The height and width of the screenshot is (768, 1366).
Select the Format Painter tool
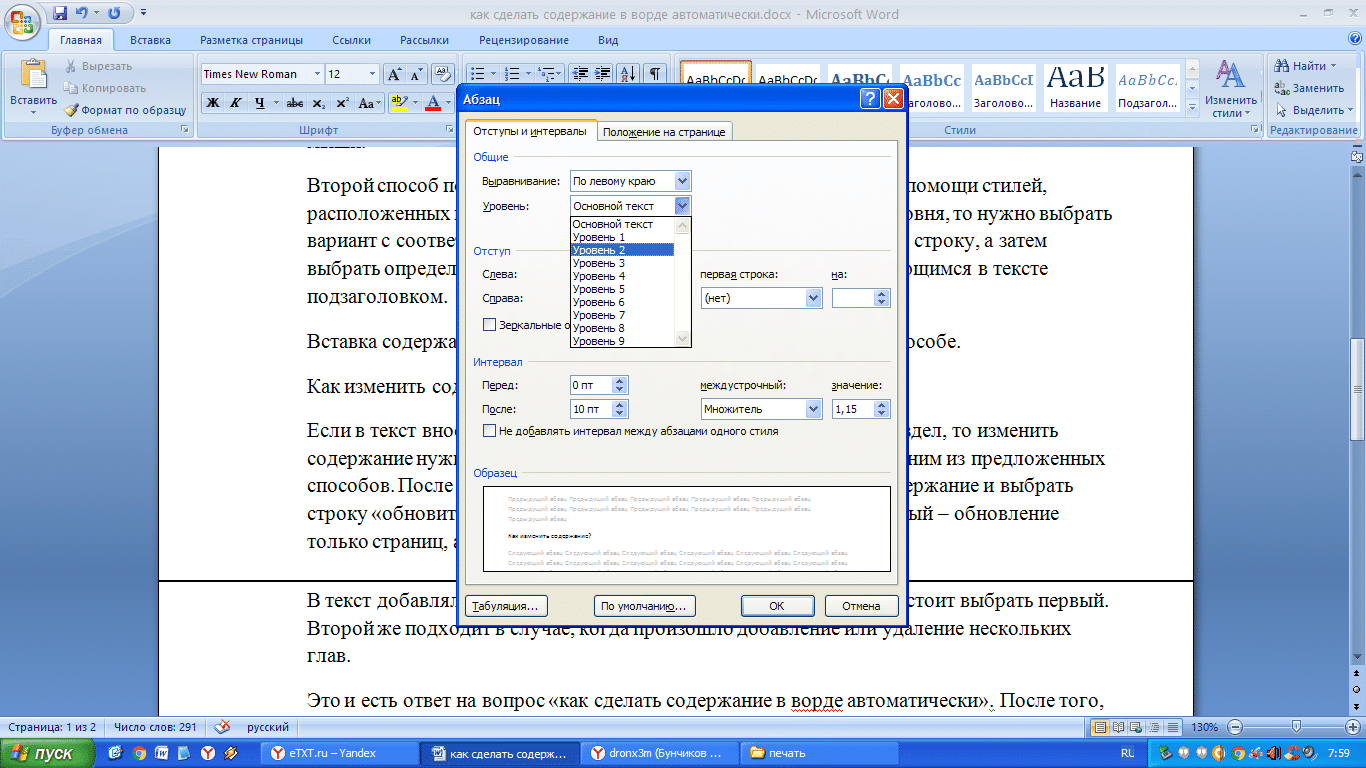126,110
